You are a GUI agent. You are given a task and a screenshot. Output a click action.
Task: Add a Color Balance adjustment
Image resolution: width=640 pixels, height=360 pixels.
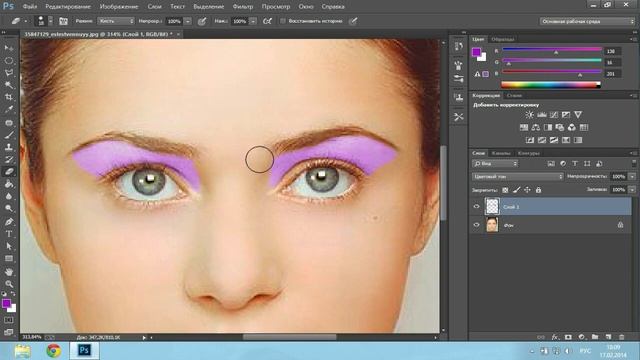point(536,127)
